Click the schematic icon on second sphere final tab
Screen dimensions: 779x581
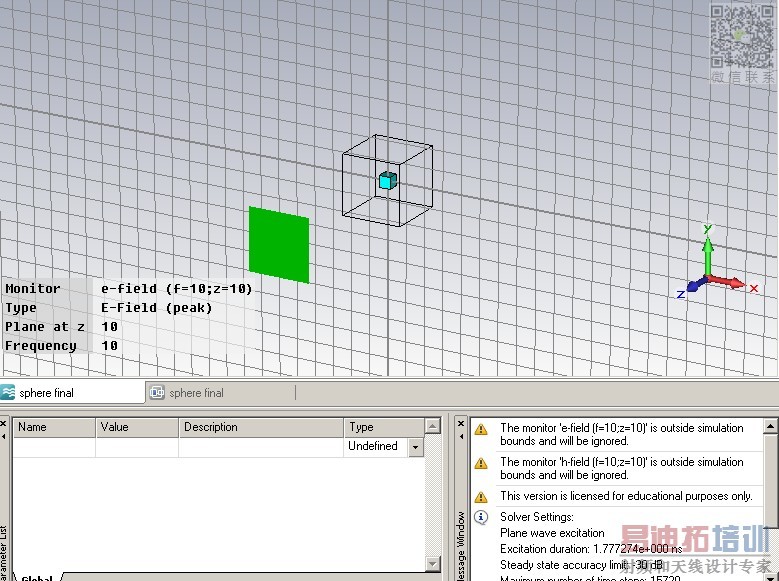coord(157,393)
